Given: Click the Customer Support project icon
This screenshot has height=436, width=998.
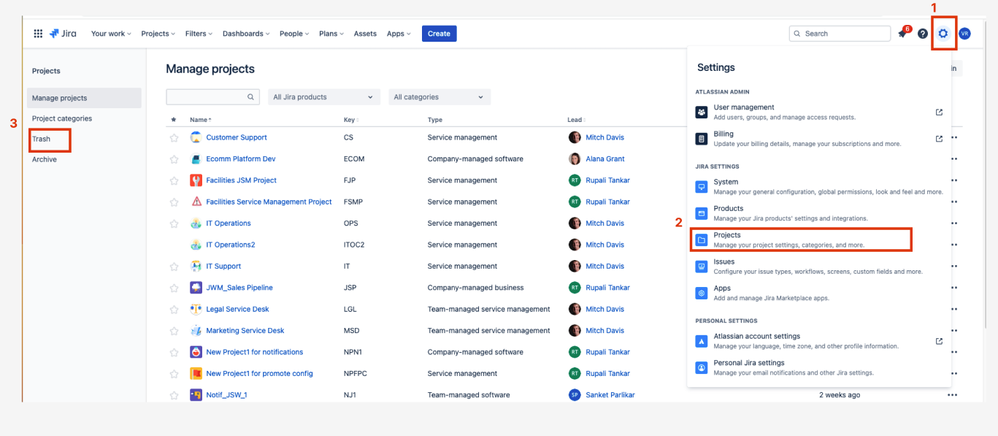Looking at the screenshot, I should pos(196,137).
